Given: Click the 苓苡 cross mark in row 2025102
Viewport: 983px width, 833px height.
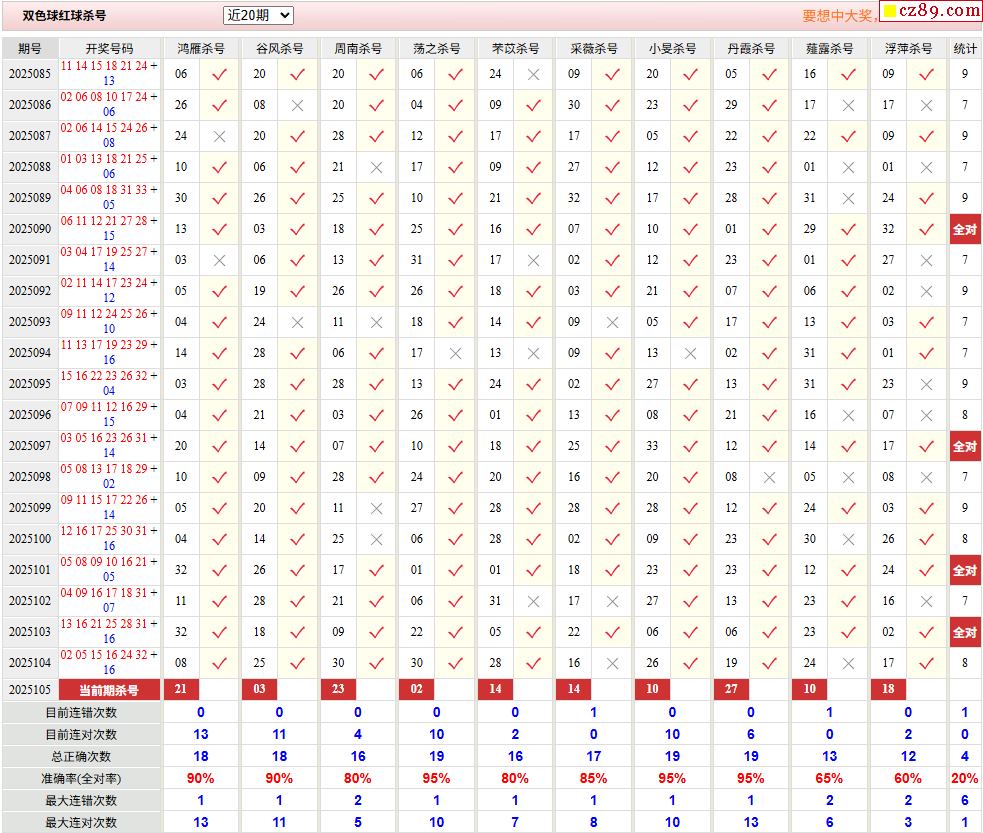Looking at the screenshot, I should coord(534,601).
